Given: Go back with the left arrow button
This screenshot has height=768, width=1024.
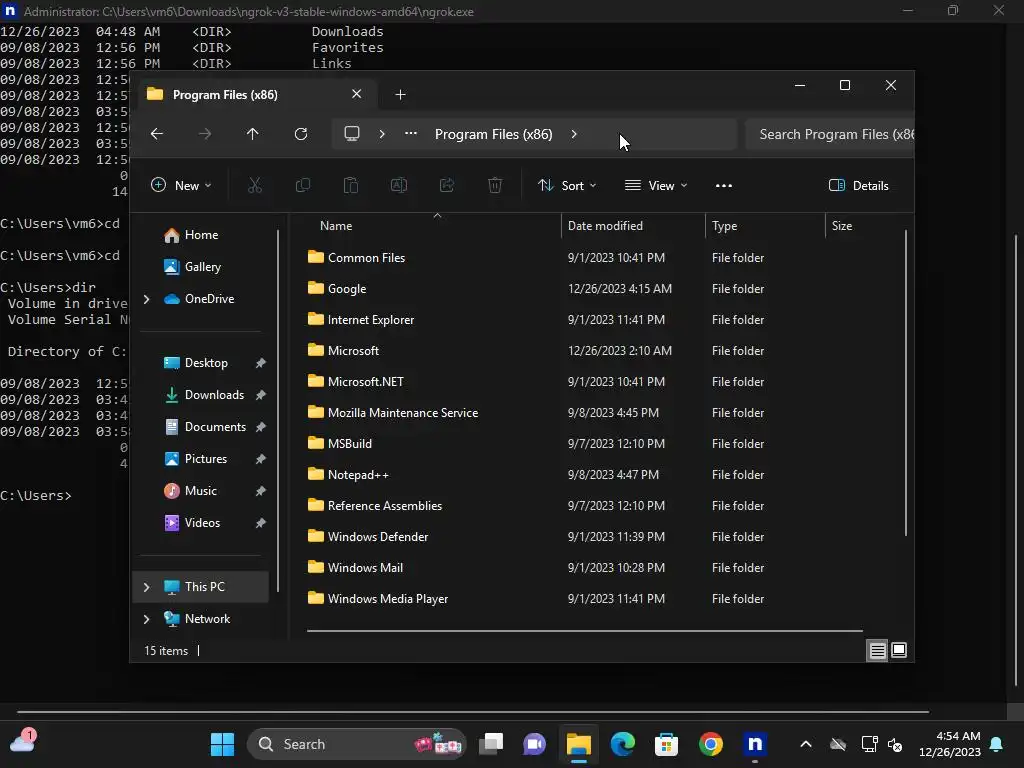Looking at the screenshot, I should pyautogui.click(x=157, y=134).
